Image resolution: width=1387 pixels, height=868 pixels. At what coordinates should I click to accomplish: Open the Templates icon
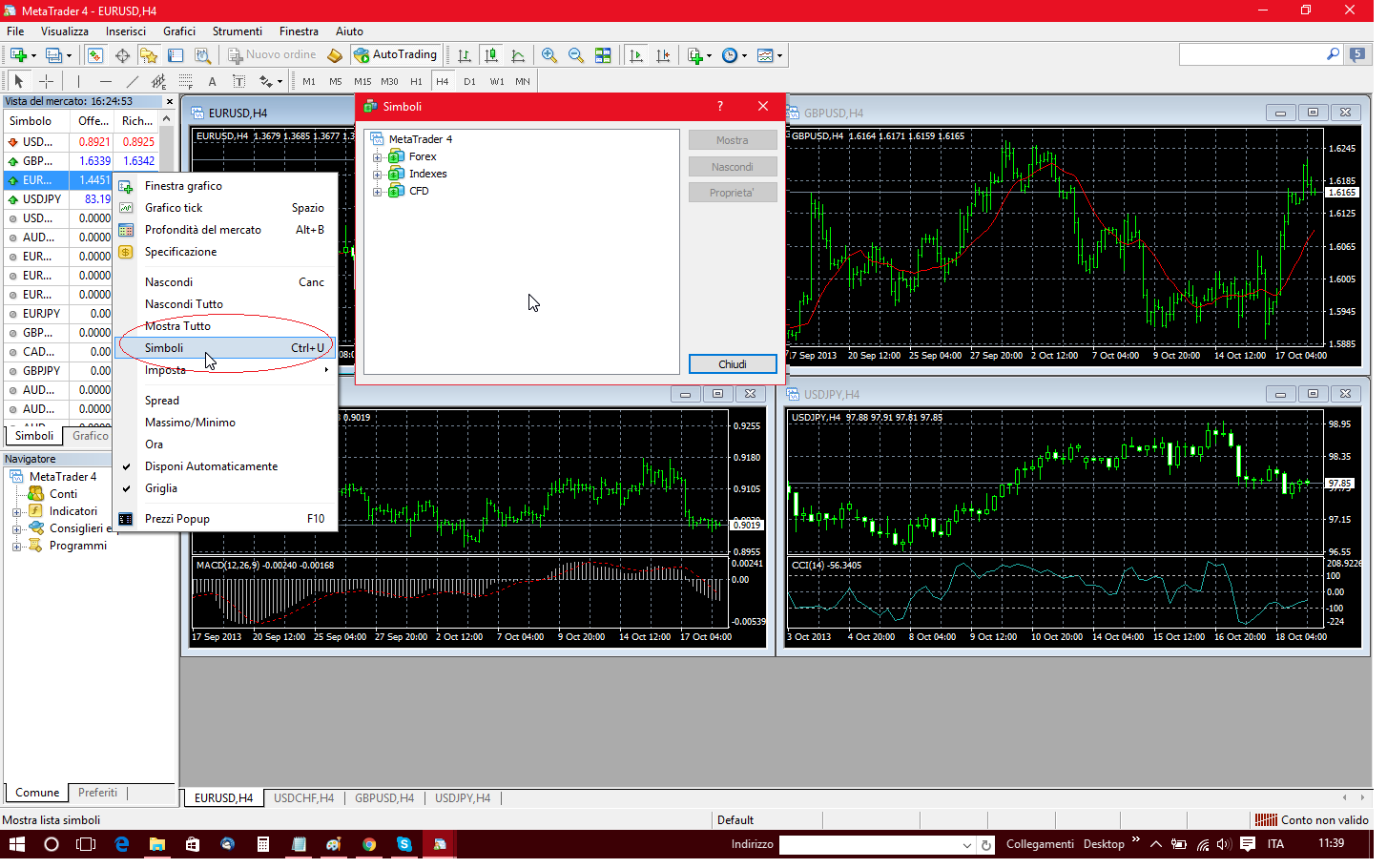click(x=765, y=55)
